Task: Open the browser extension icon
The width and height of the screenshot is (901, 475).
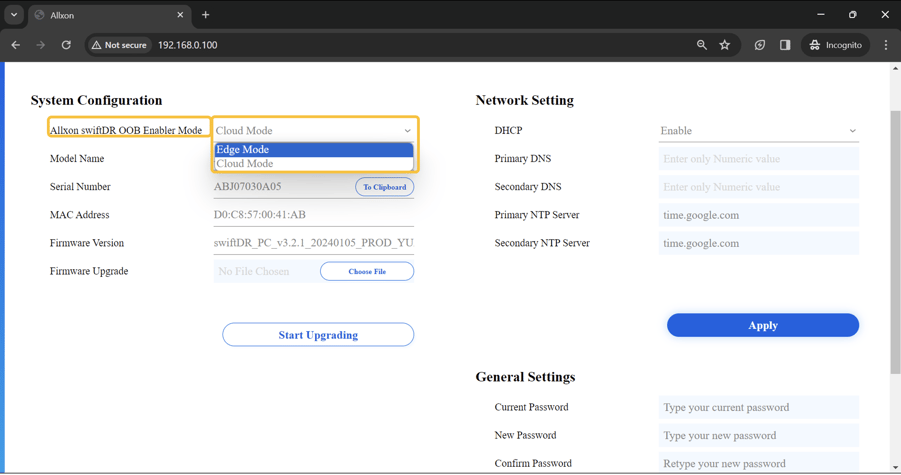Action: 760,45
